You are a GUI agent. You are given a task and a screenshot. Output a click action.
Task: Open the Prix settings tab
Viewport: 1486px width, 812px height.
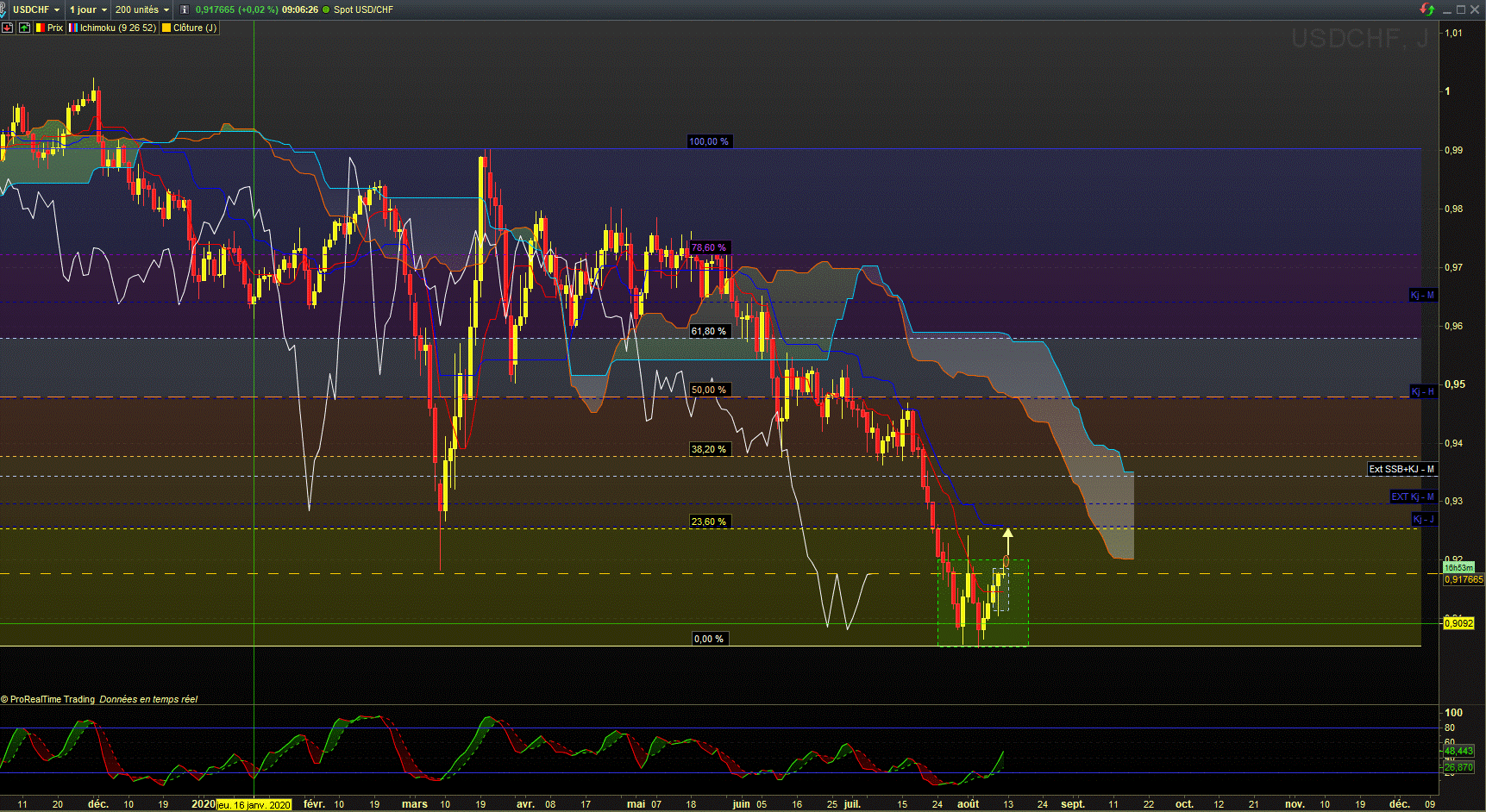(49, 28)
